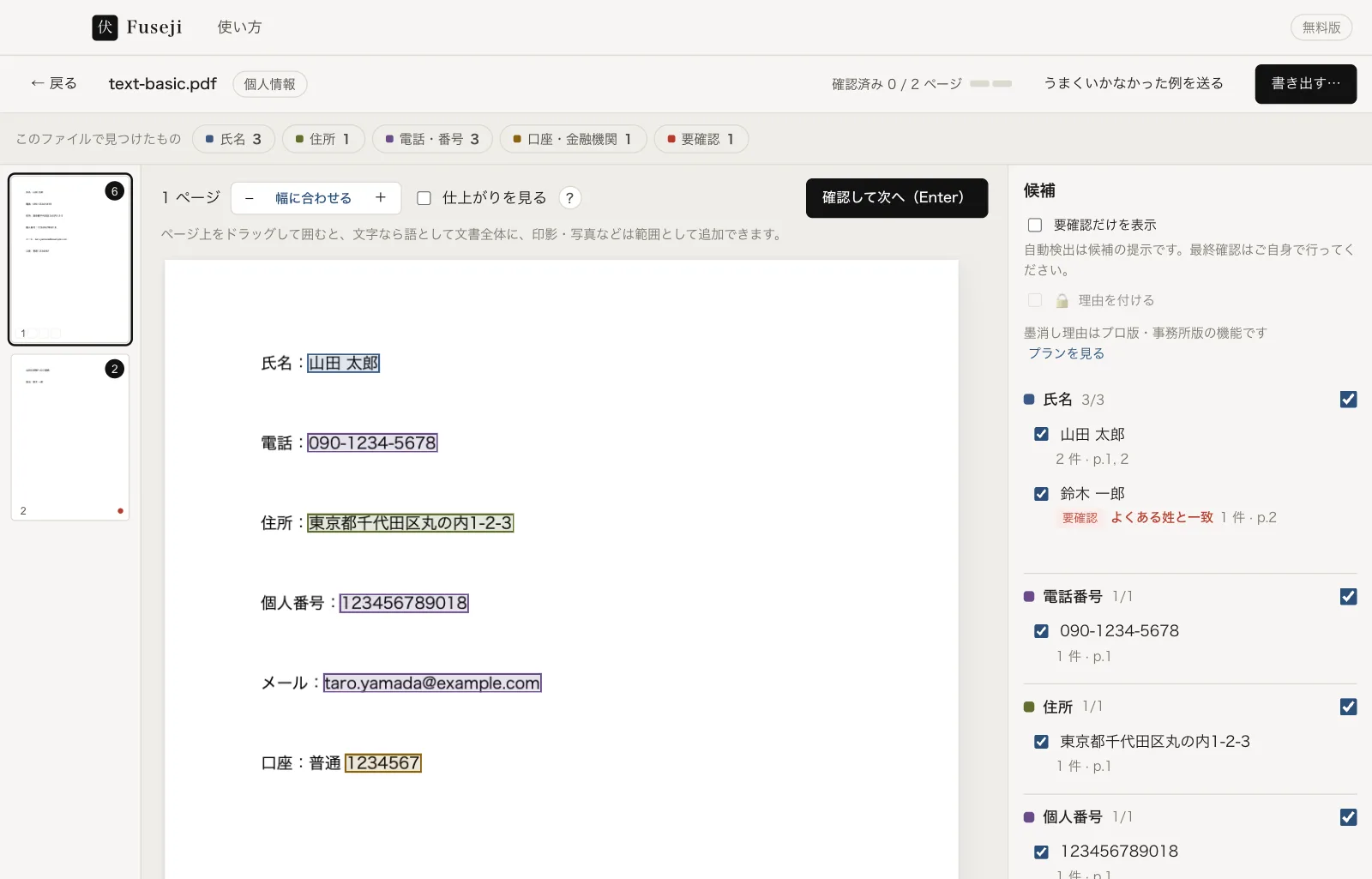Filter by 氏名 3 chip
The width and height of the screenshot is (1372, 879).
click(x=233, y=139)
